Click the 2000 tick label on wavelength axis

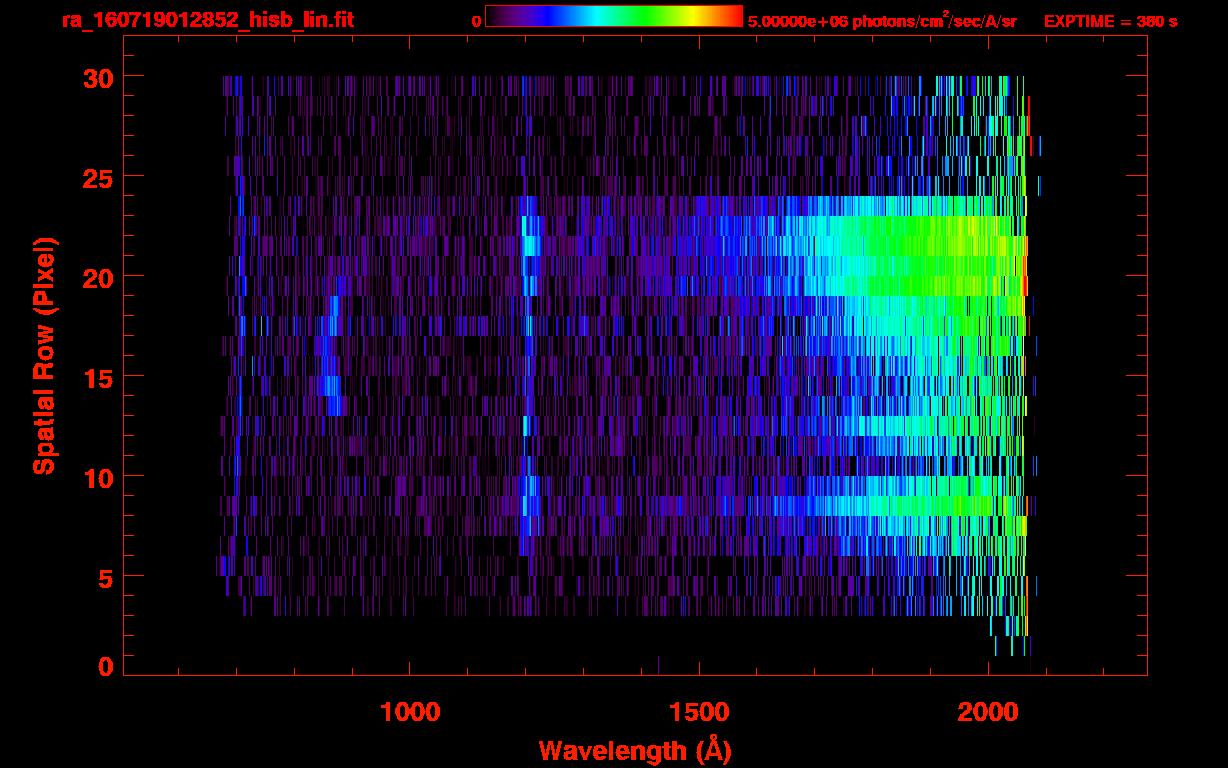(x=988, y=712)
